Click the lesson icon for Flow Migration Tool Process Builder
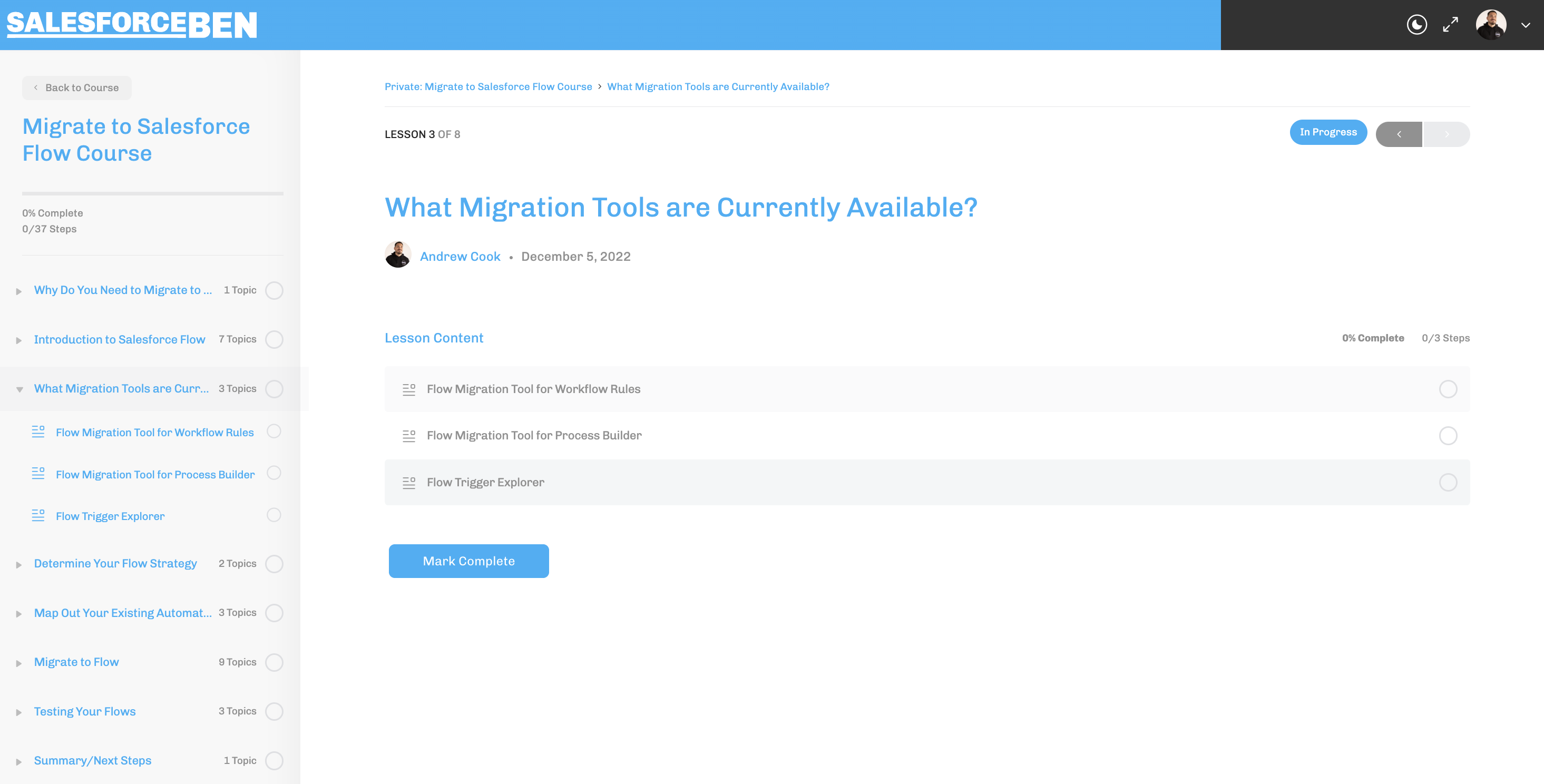 [408, 435]
